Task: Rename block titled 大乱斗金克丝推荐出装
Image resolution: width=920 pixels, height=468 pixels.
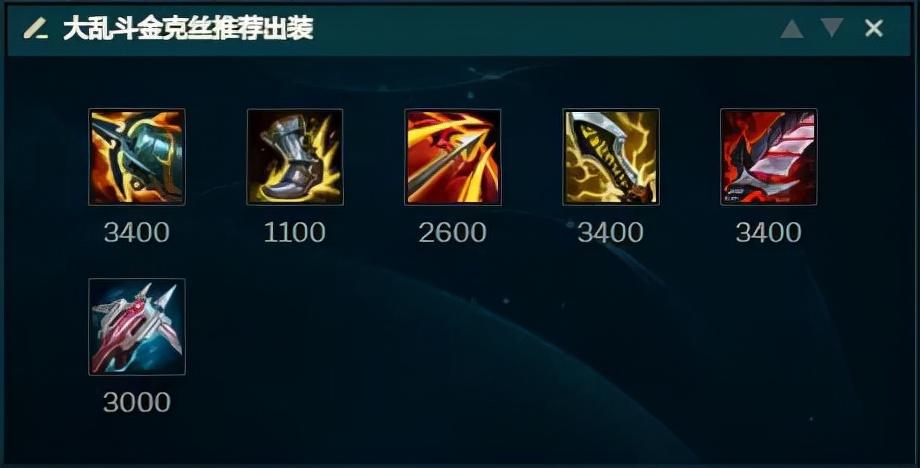Action: pos(188,28)
